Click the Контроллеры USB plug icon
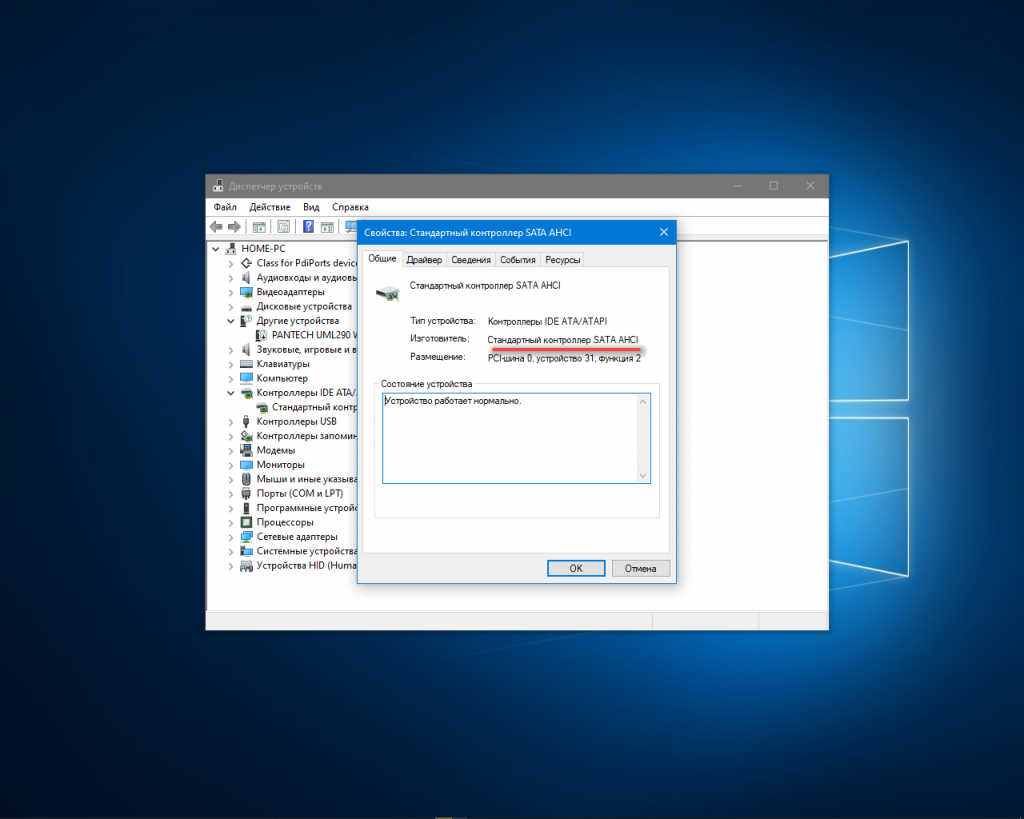The width and height of the screenshot is (1024, 819). (246, 422)
